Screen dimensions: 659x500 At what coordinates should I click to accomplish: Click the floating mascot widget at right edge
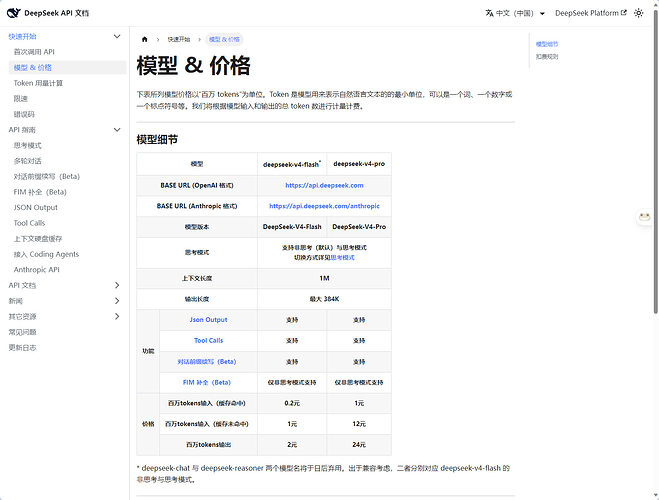(644, 217)
